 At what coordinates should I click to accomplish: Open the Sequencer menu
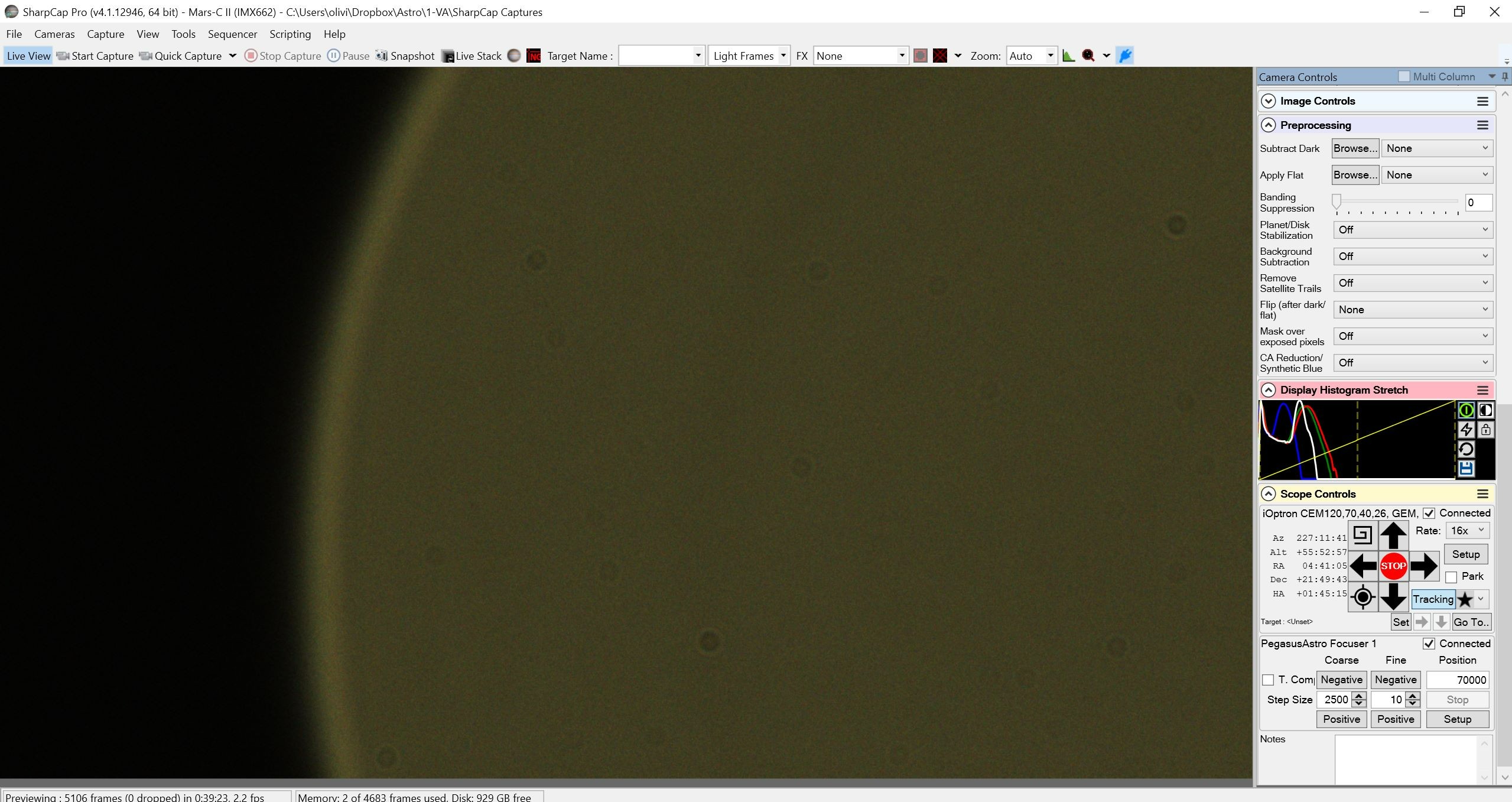coord(232,34)
